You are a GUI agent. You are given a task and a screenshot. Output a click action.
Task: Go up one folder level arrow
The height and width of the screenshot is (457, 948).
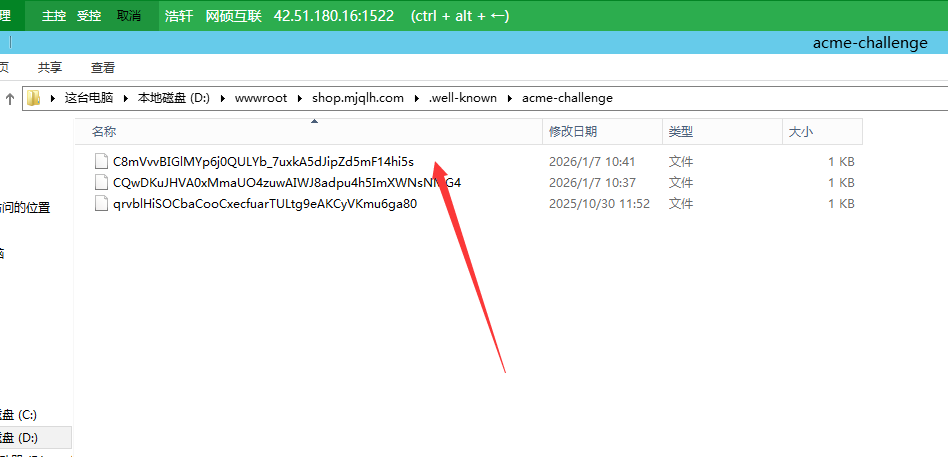click(10, 98)
